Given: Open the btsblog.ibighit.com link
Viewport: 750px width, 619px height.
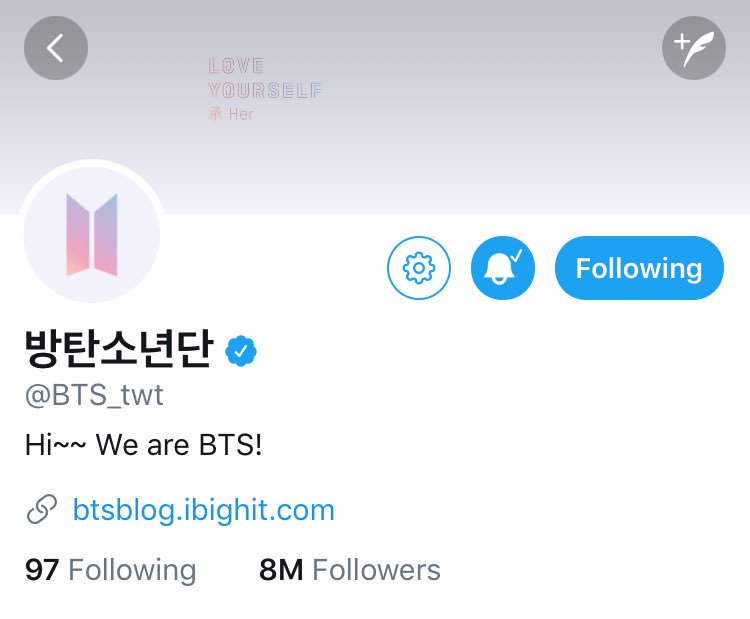Looking at the screenshot, I should 203,509.
